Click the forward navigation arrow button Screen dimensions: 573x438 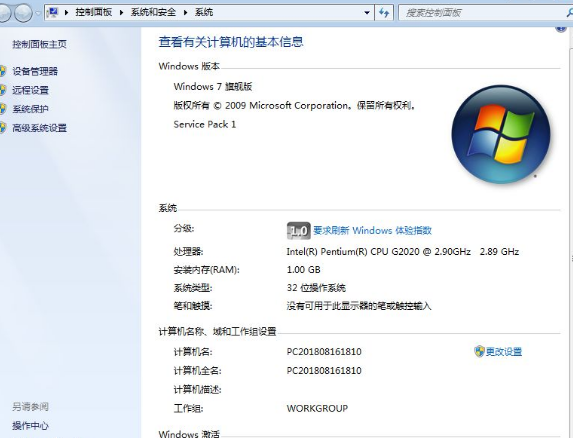pos(23,13)
